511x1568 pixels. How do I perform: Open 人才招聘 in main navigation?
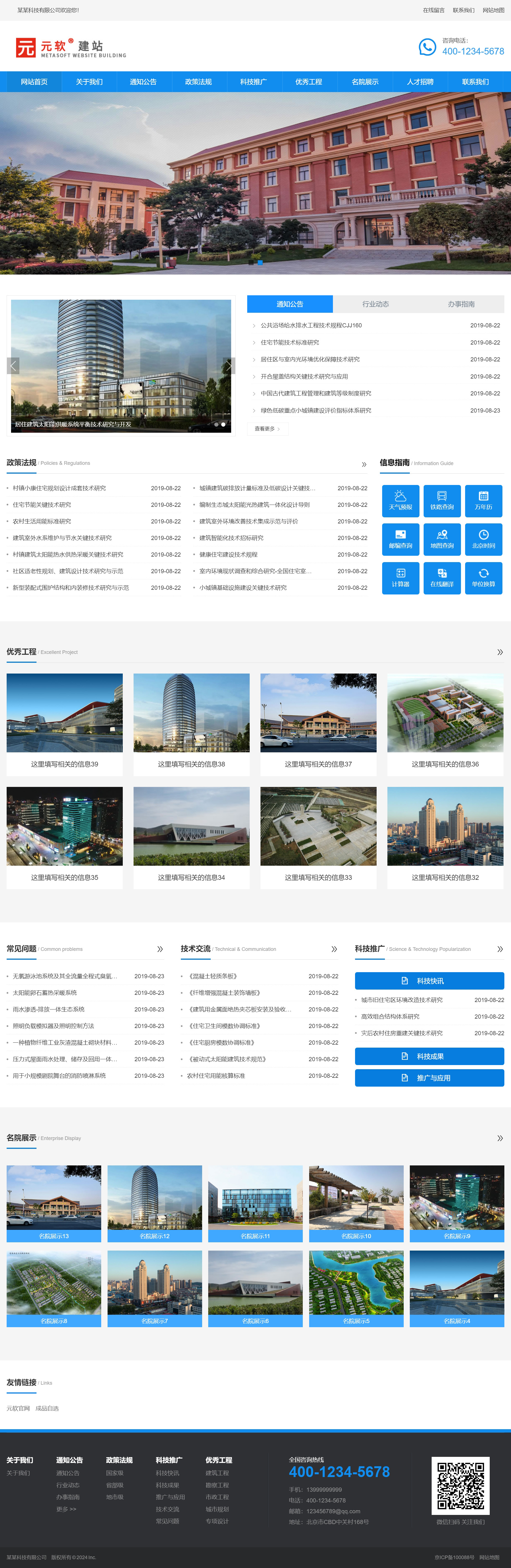point(420,82)
